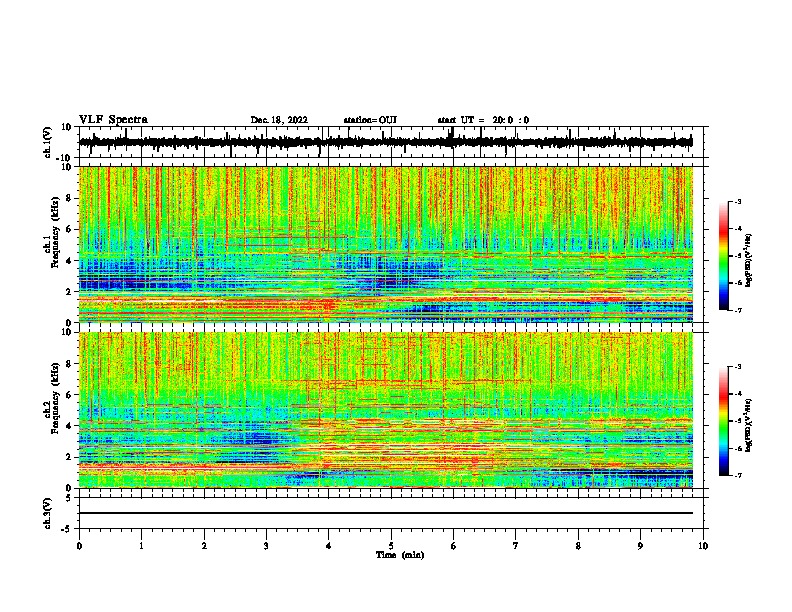Screen dimensions: 792x612
Task: Click the "ch.1(V)" waveform axis label
Action: [x=48, y=142]
